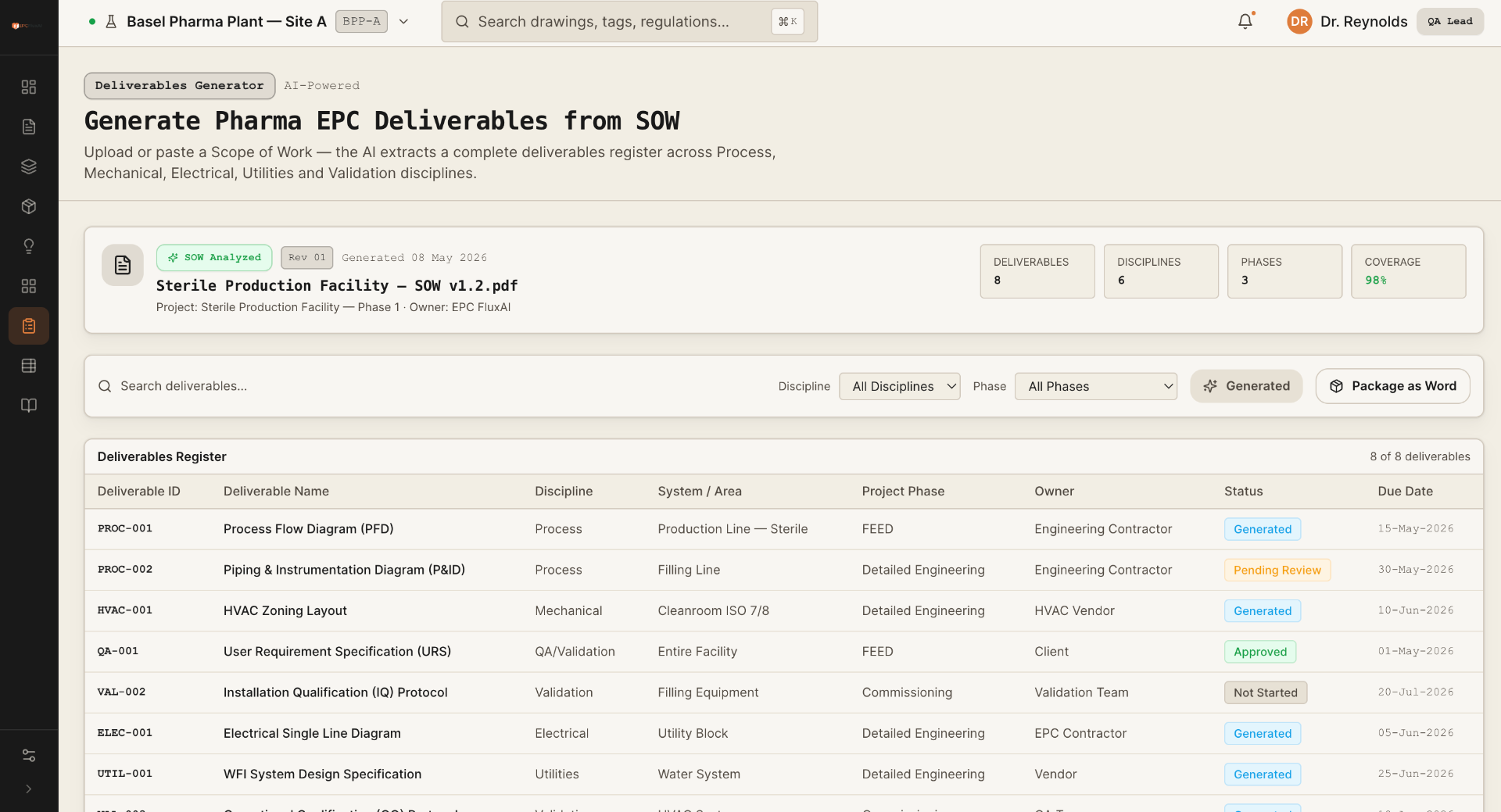The width and height of the screenshot is (1501, 812).
Task: Sort by the Status column header
Action: click(1244, 492)
